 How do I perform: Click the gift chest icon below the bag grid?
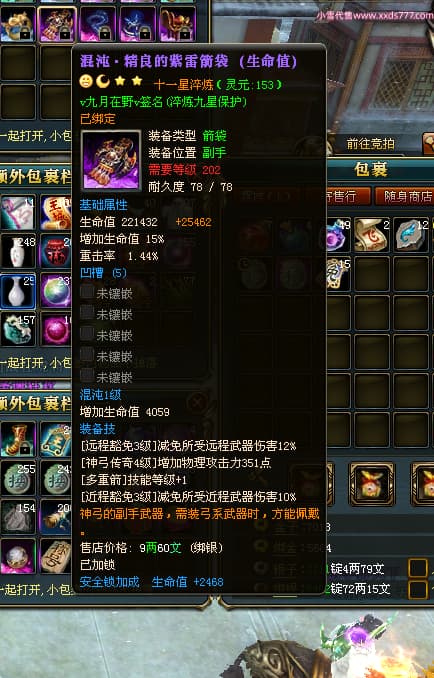pyautogui.click(x=372, y=483)
